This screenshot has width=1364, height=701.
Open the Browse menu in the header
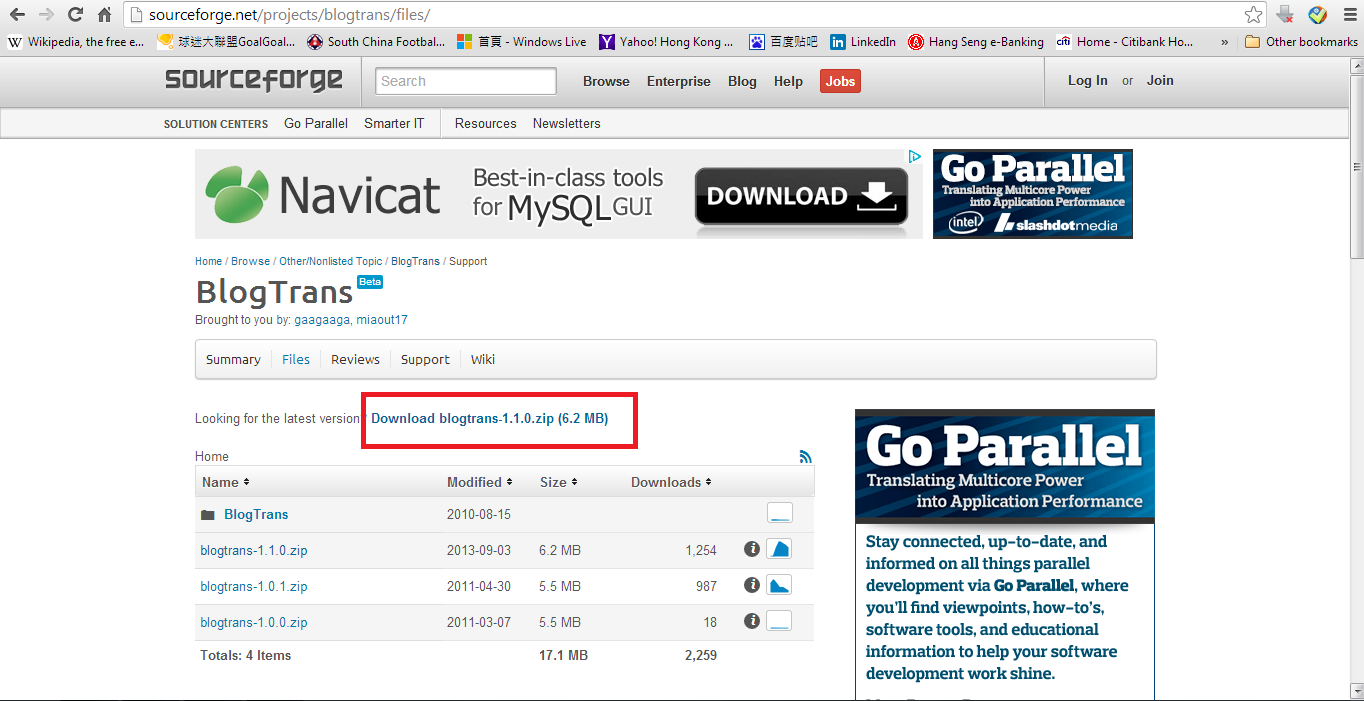pos(606,81)
